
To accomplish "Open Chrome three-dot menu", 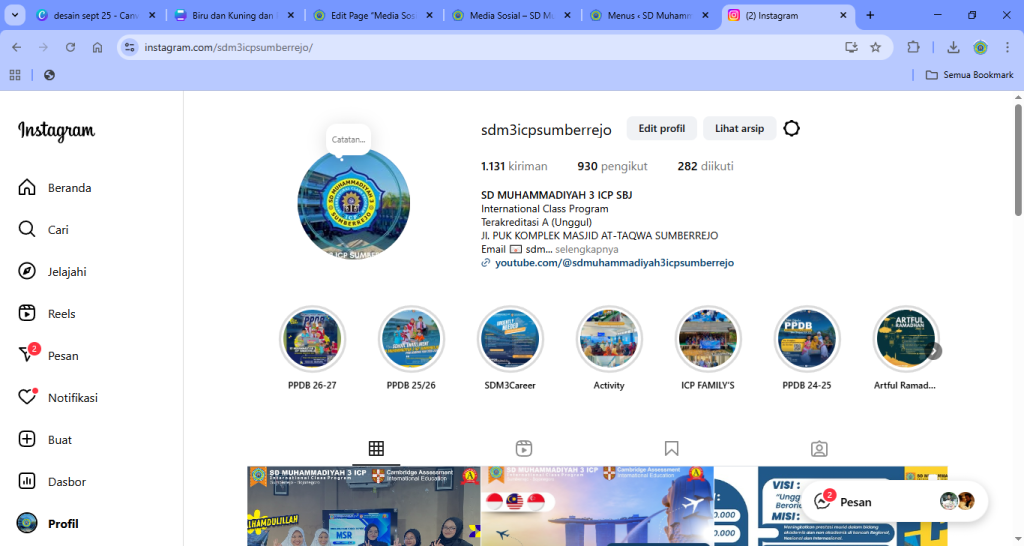I will [1008, 47].
